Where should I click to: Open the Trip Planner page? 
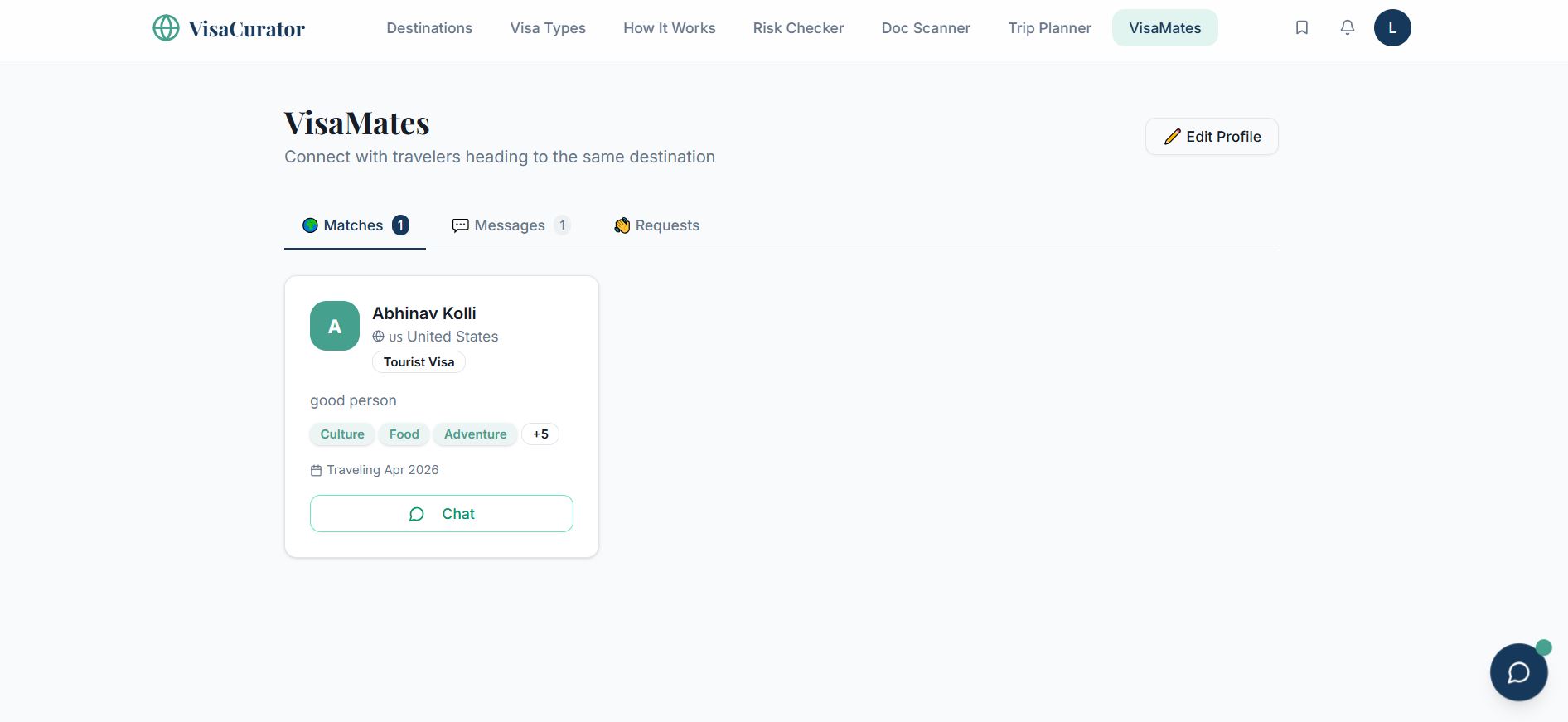click(x=1049, y=28)
